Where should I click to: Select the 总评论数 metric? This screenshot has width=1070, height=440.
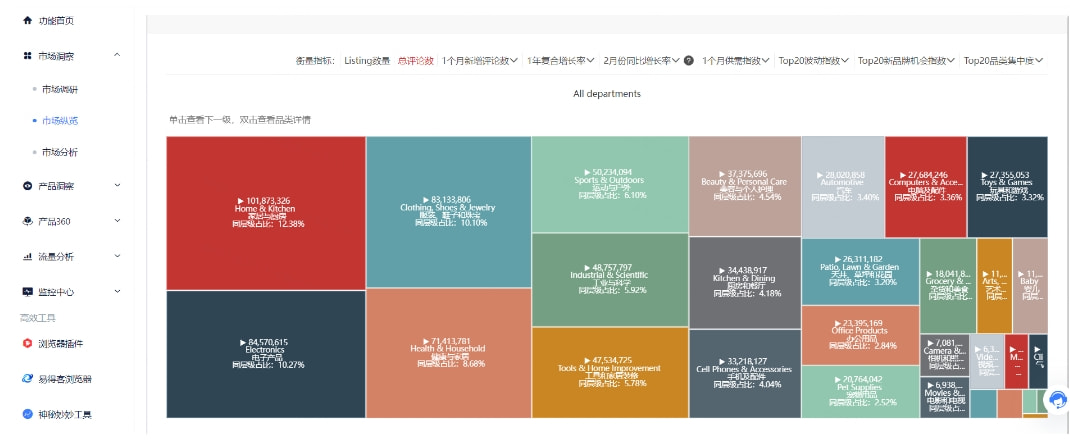pos(415,61)
